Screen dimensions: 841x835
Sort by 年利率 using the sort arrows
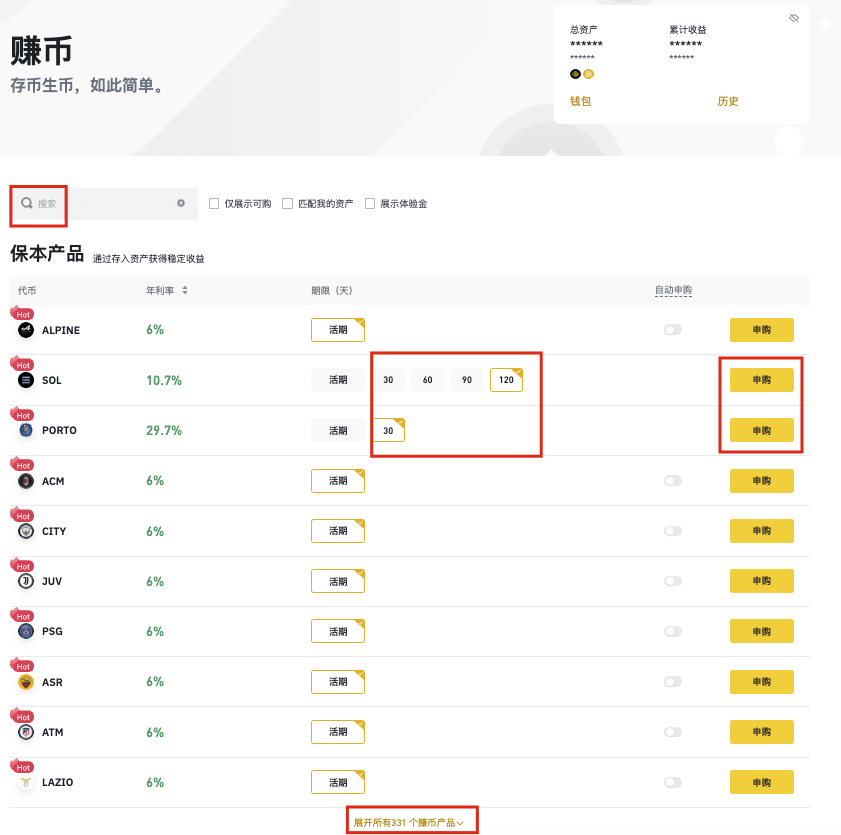point(185,290)
